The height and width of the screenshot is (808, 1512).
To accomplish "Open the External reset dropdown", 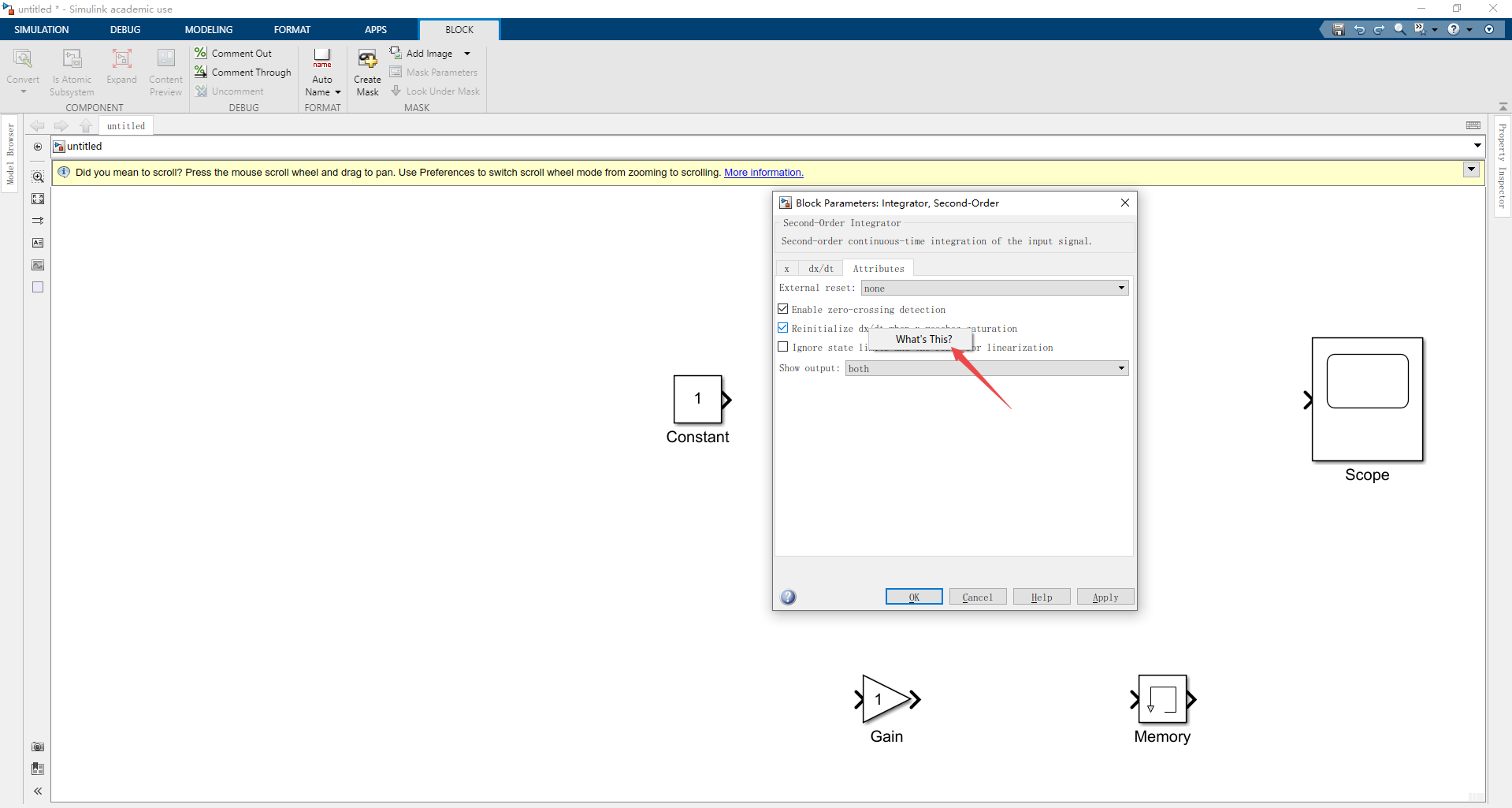I will click(x=994, y=288).
